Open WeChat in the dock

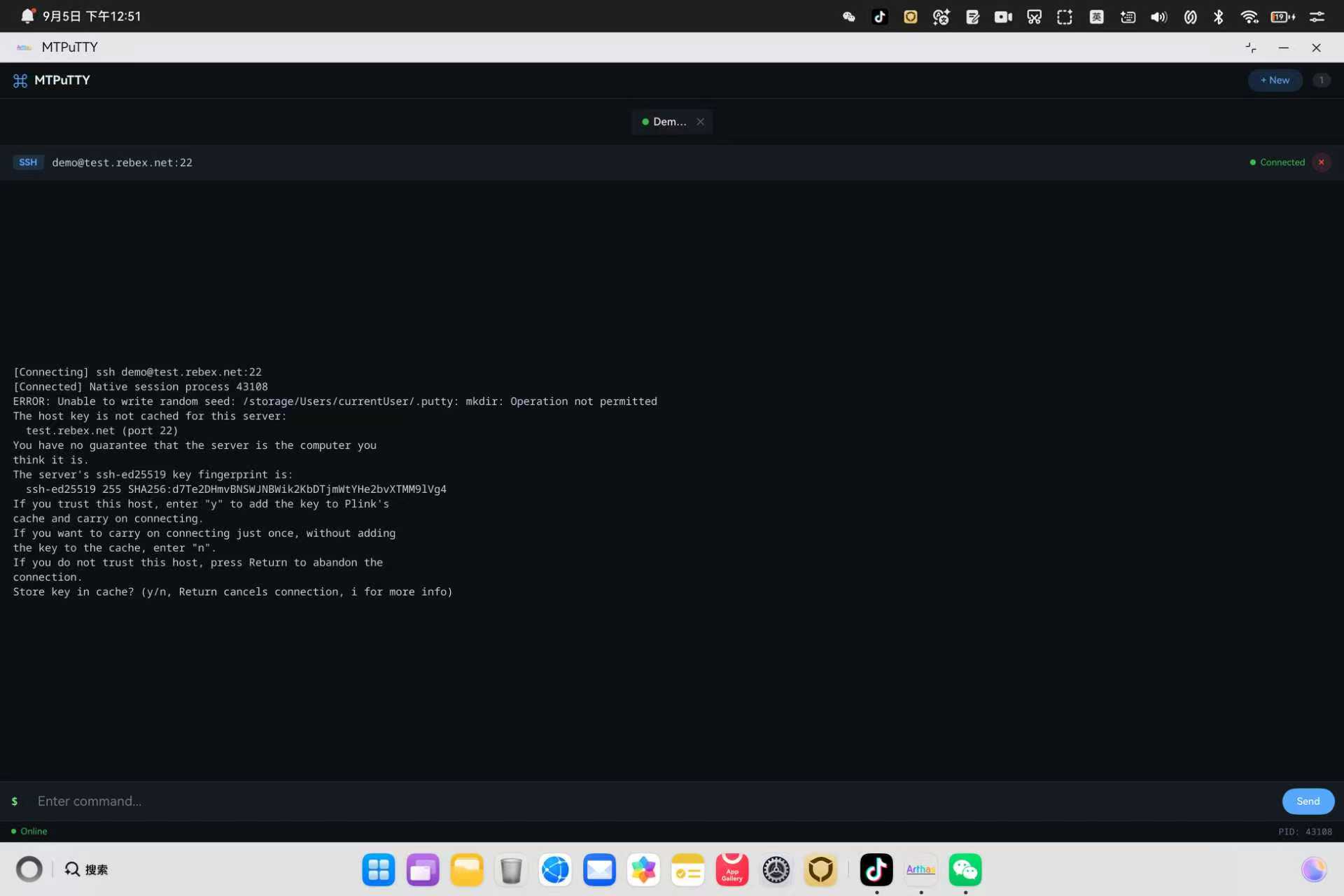point(965,870)
